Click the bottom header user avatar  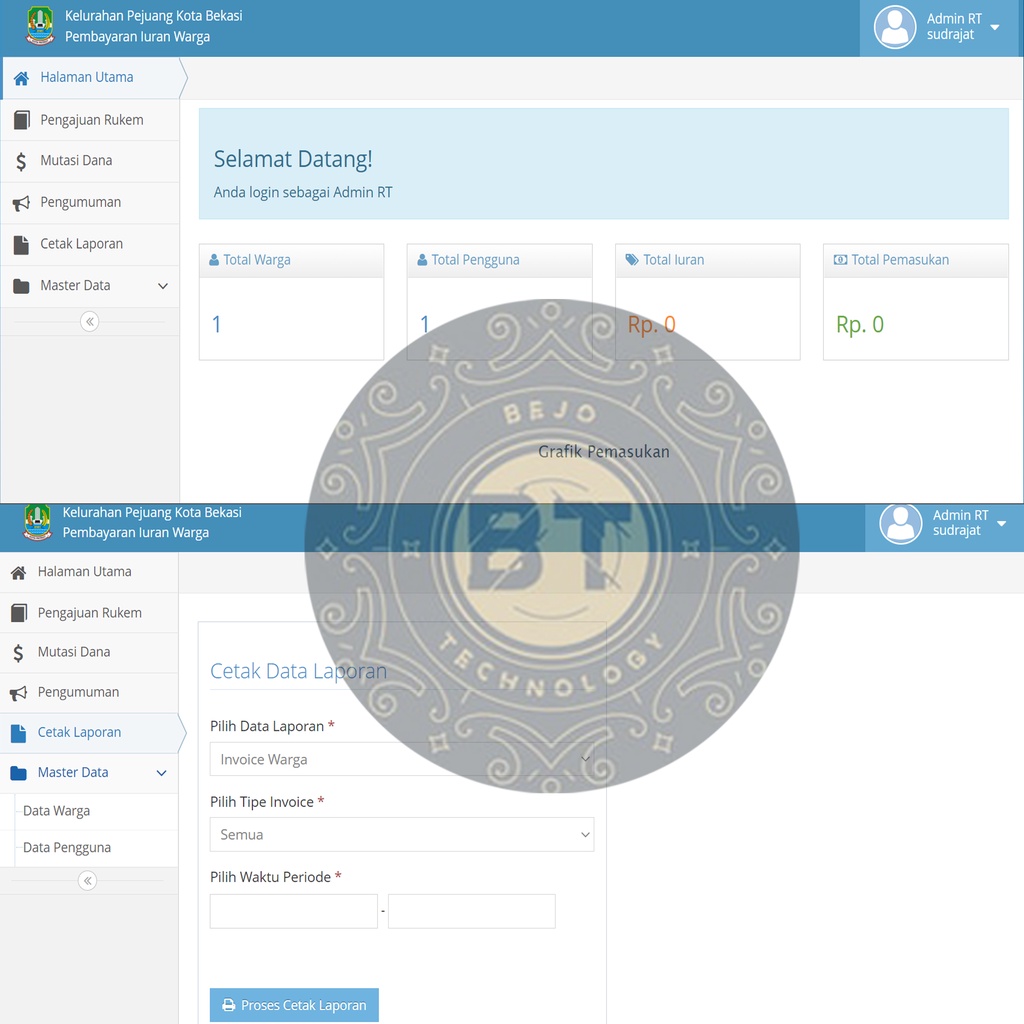pos(900,524)
